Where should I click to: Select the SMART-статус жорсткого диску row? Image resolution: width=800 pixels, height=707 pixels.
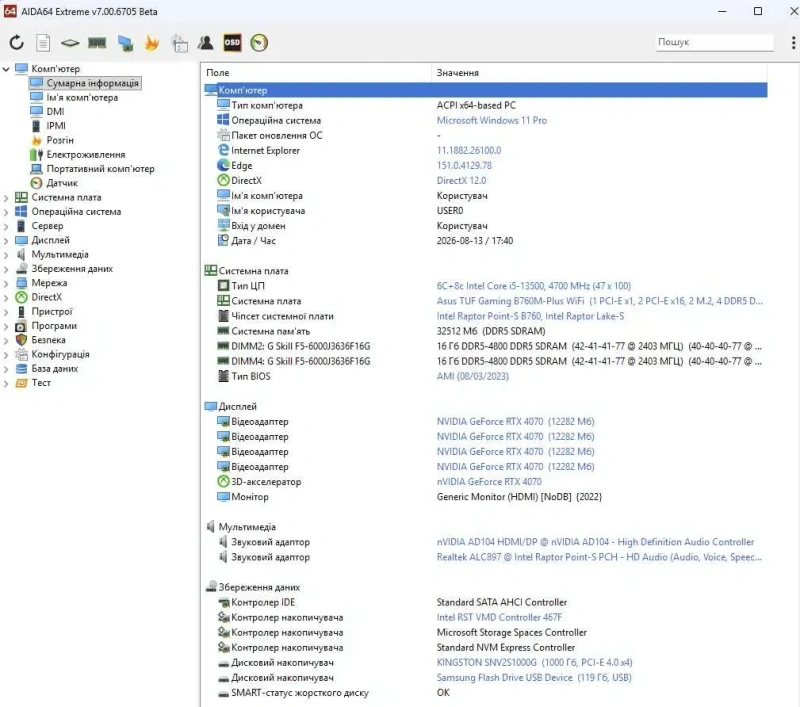(485, 693)
